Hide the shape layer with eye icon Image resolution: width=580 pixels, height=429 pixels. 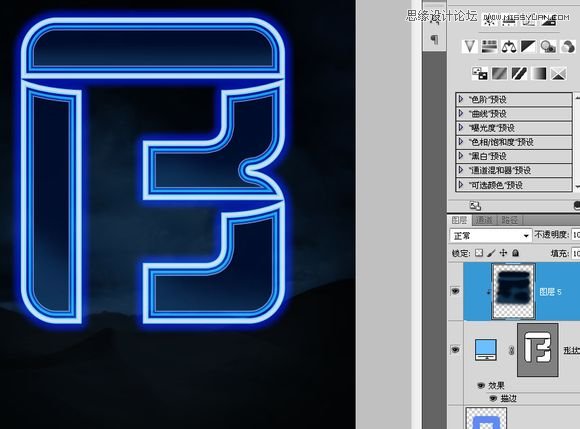click(455, 349)
